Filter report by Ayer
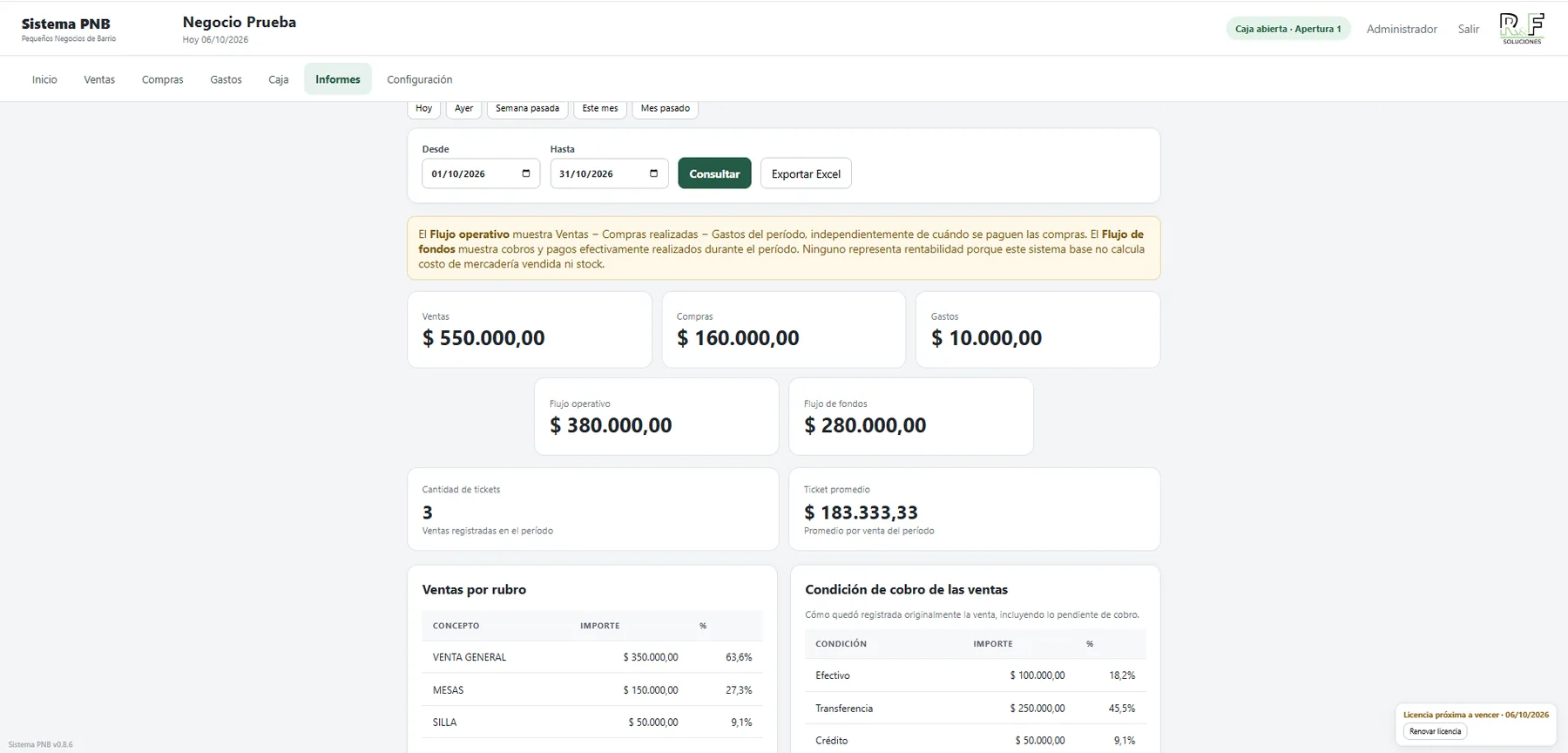The image size is (1568, 753). pos(464,109)
